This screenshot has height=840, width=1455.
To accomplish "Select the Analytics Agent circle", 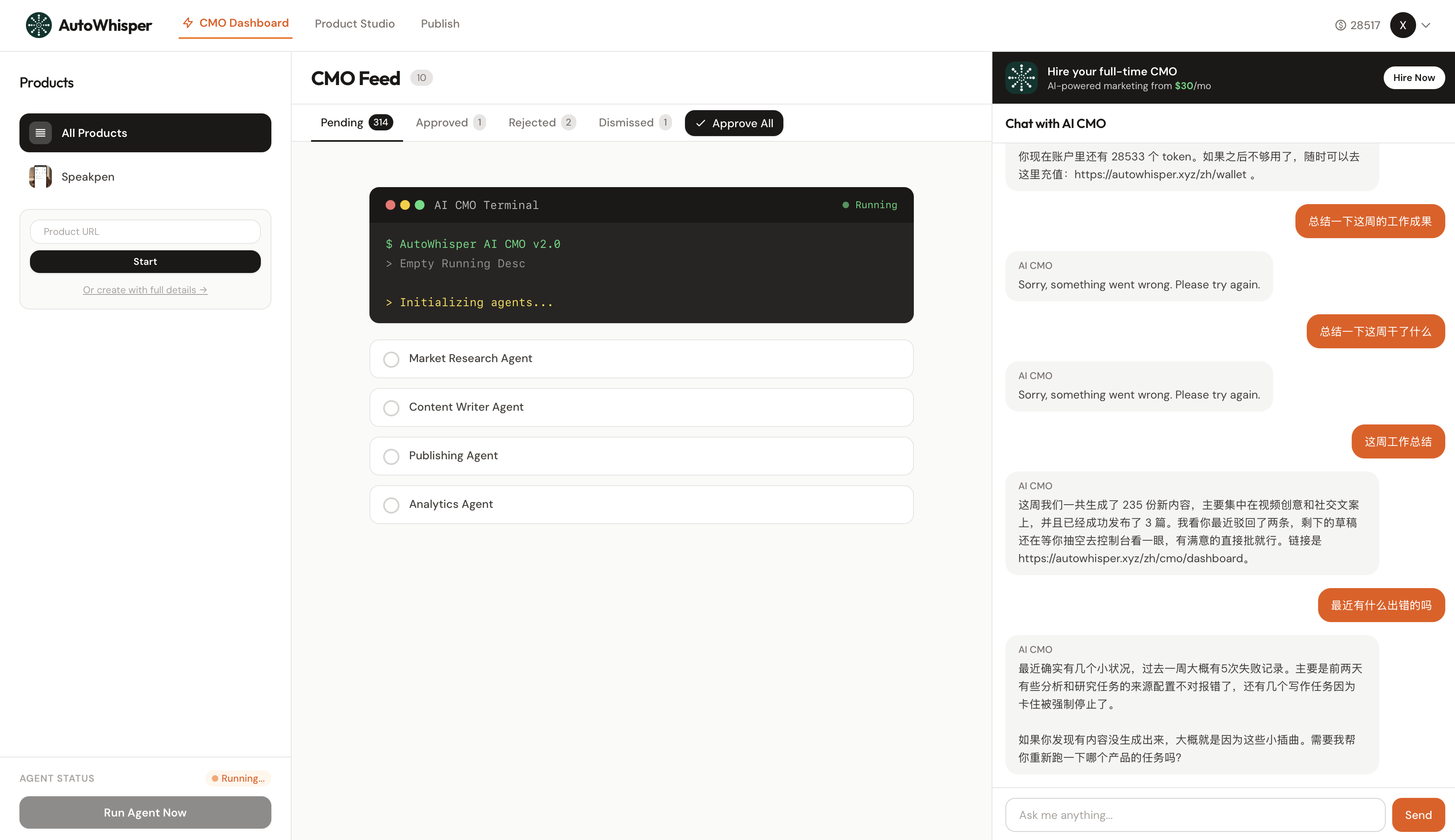I will [x=392, y=505].
